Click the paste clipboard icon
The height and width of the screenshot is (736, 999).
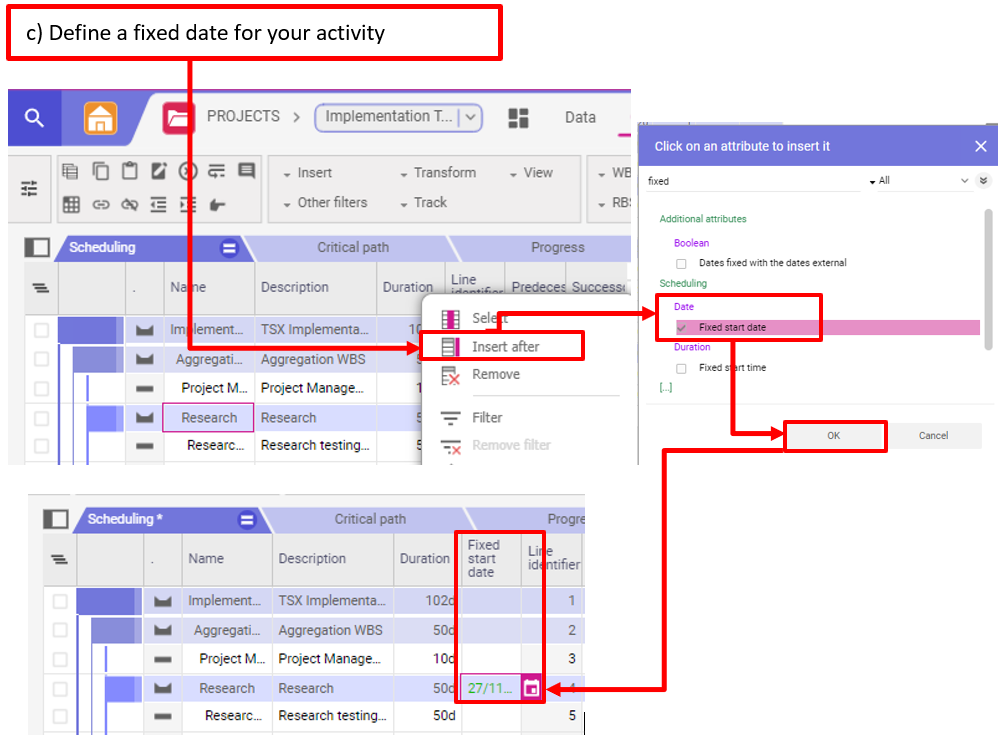129,172
